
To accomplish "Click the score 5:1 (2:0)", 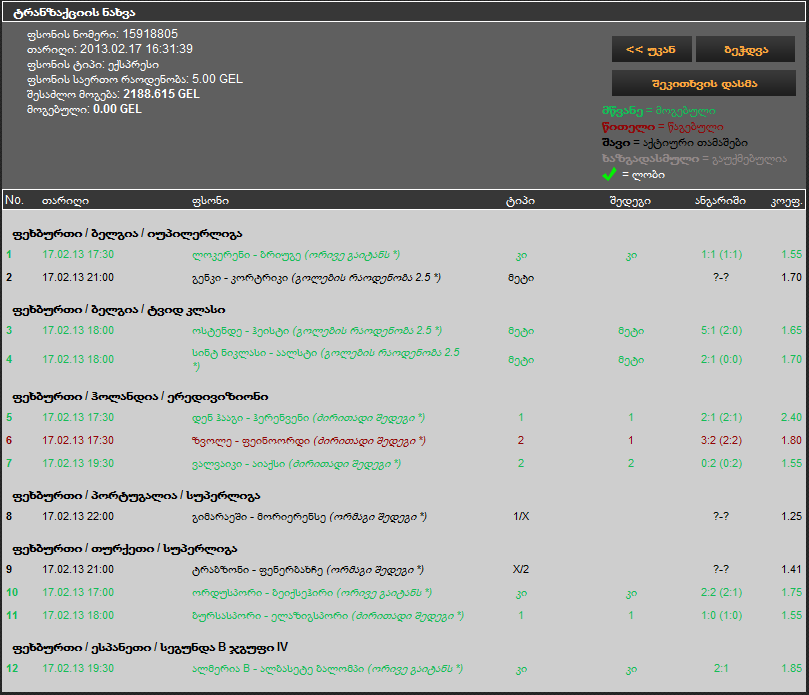I will (721, 330).
